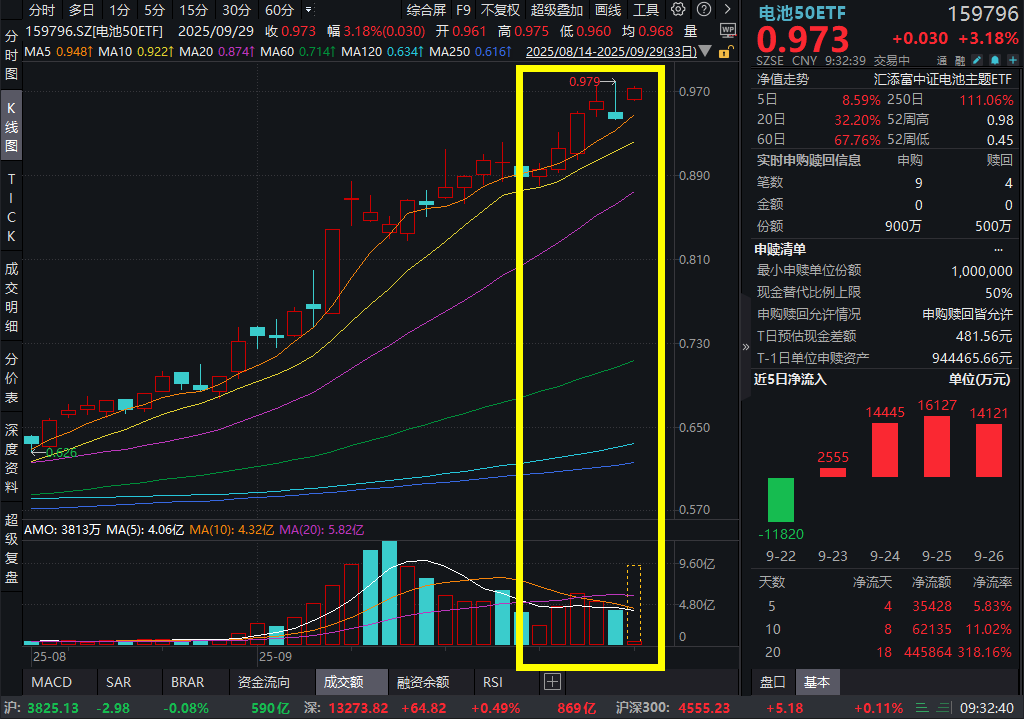The image size is (1024, 719).
Task: Open the settings gear icon on the toolbar
Action: (x=678, y=9)
